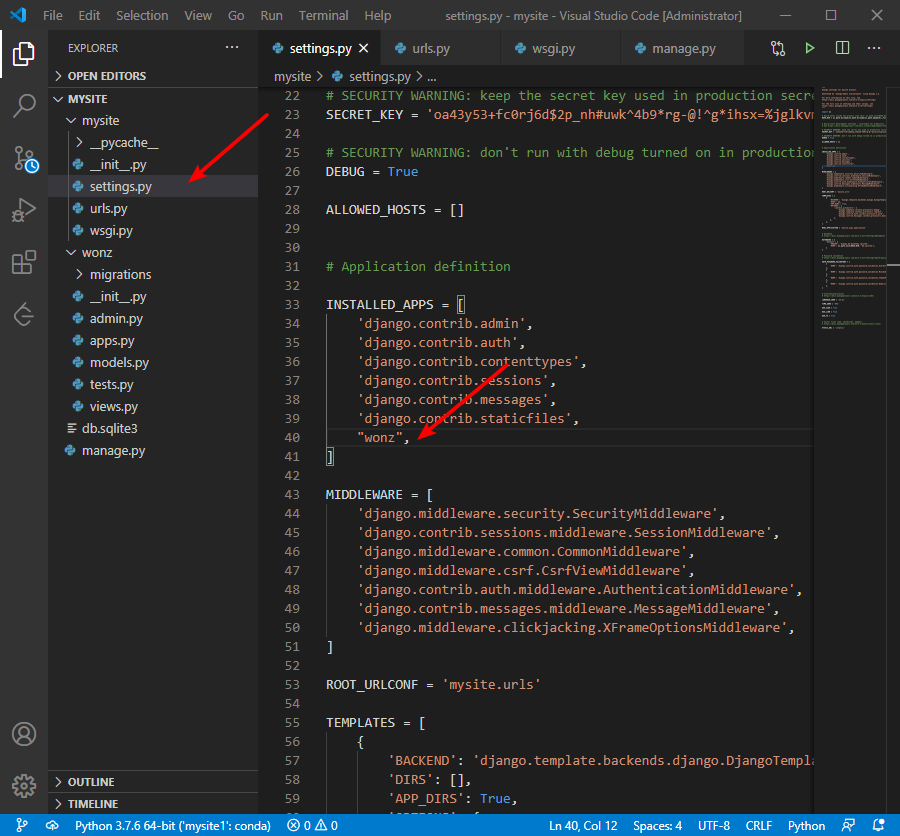Switch to the urls.py tab
Screen dimensions: 900x836
tap(440, 48)
